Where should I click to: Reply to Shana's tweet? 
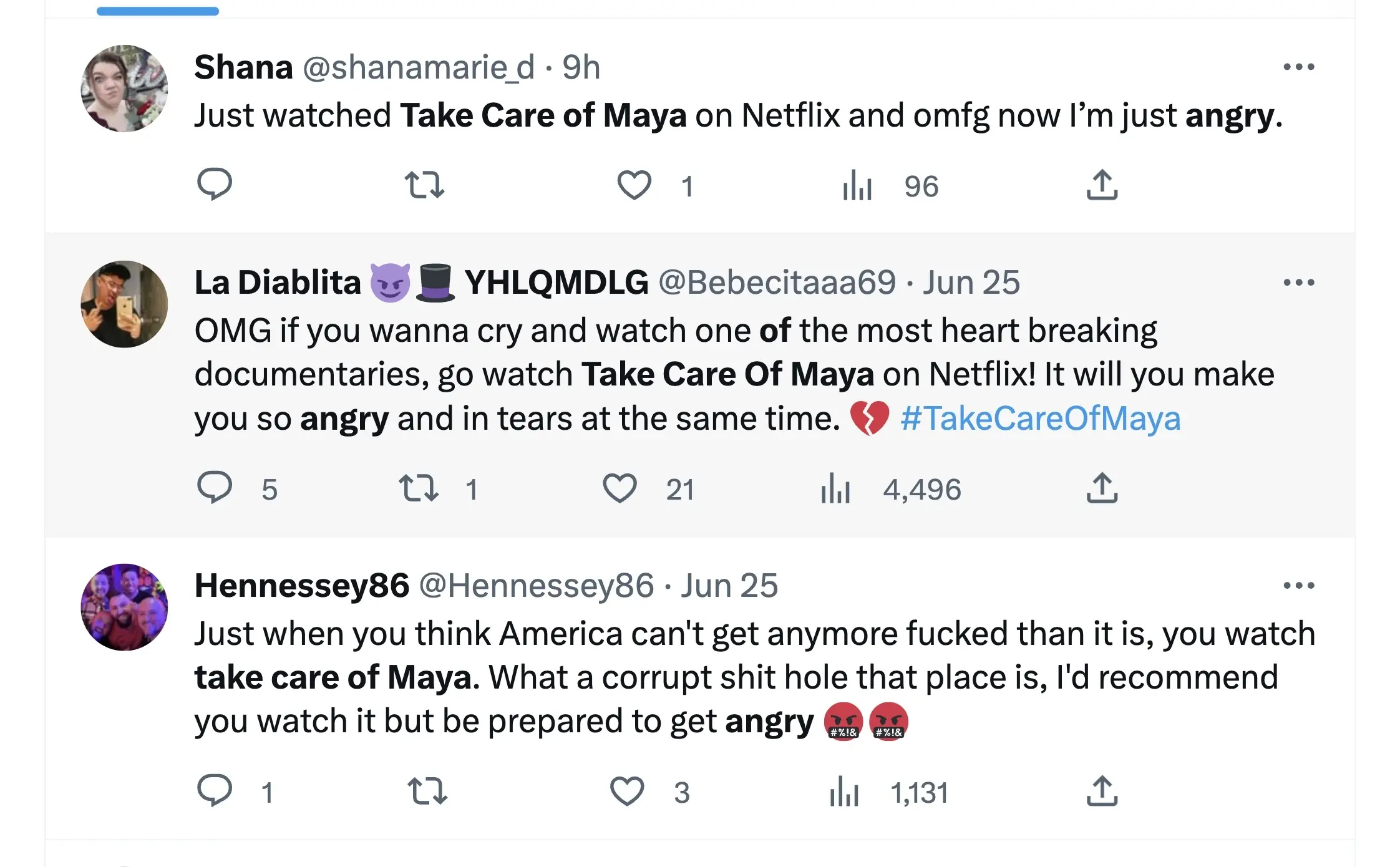click(x=215, y=185)
